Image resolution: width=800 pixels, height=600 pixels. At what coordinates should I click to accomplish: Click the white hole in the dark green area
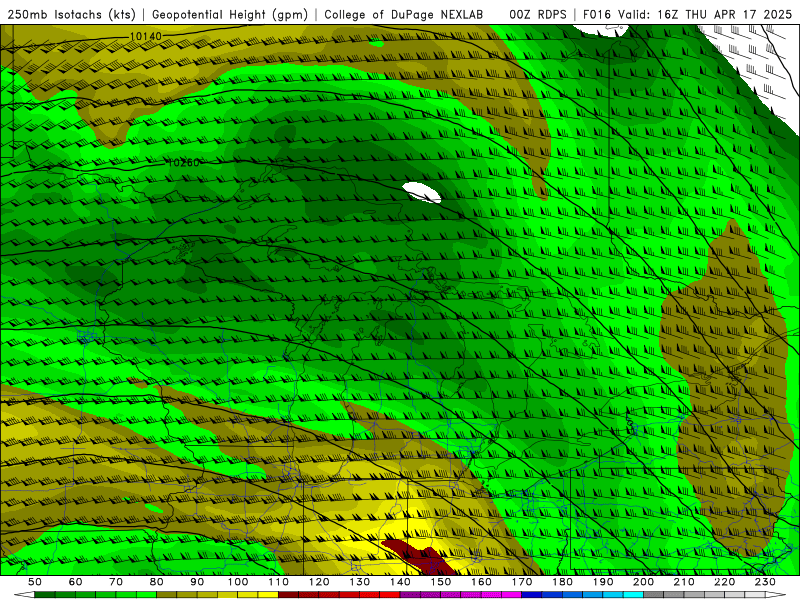[x=421, y=192]
